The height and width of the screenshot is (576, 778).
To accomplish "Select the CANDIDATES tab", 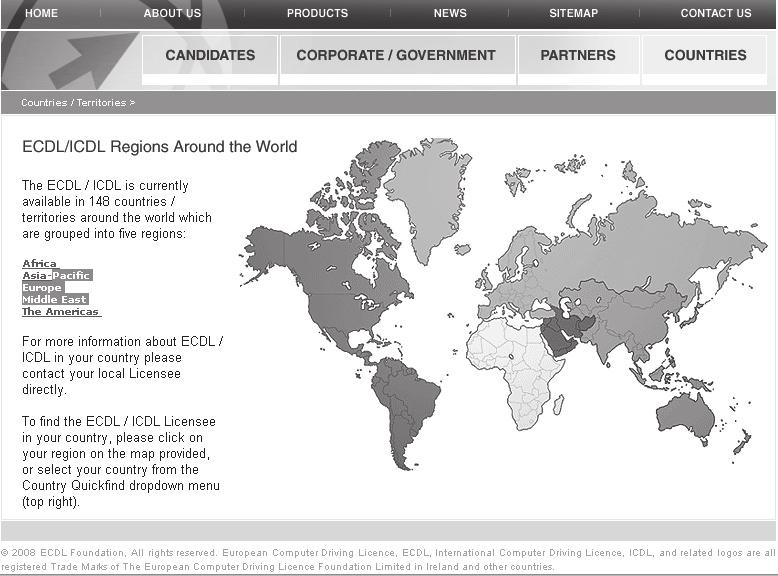I will coord(210,55).
